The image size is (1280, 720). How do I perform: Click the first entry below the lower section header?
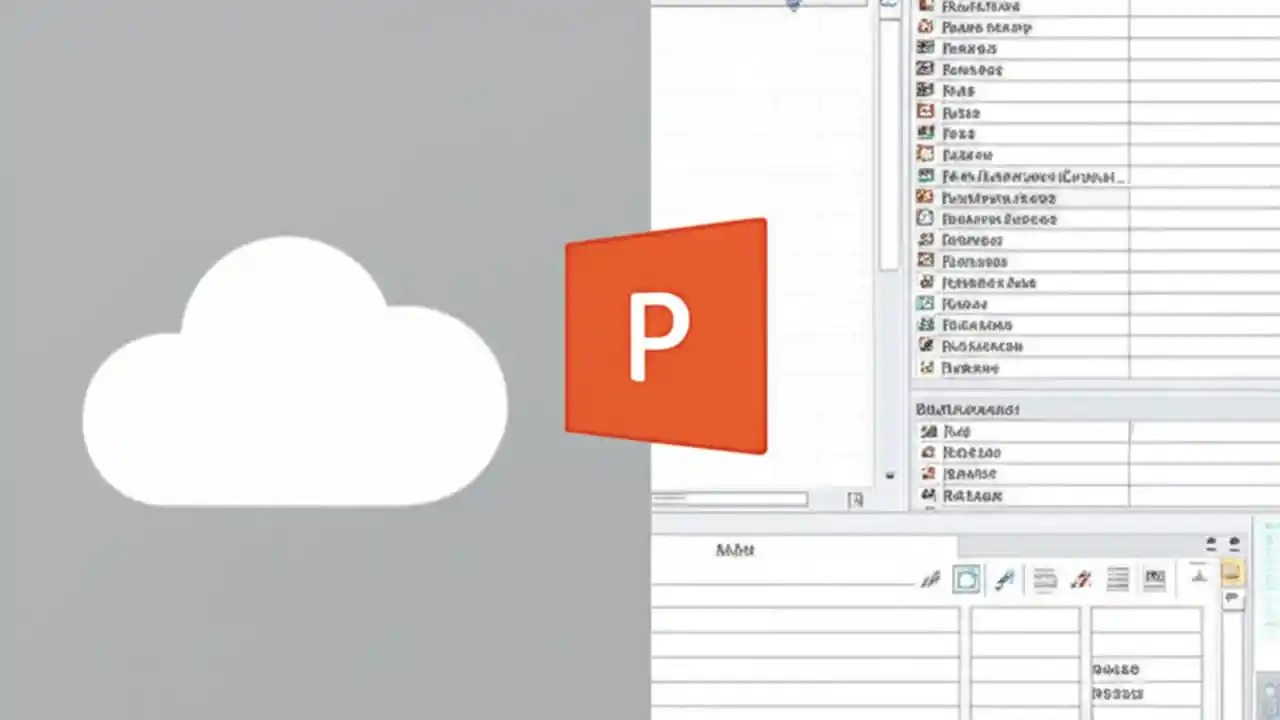pyautogui.click(x=956, y=431)
